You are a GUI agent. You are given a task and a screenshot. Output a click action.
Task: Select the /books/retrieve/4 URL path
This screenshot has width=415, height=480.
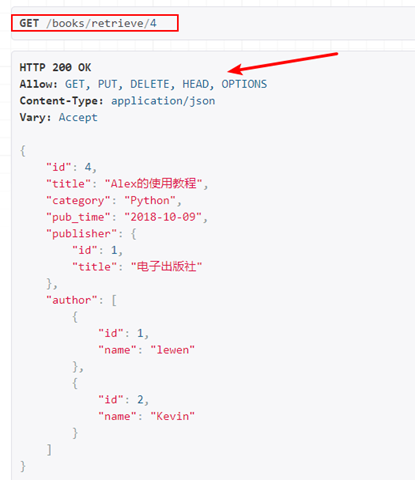pos(101,23)
